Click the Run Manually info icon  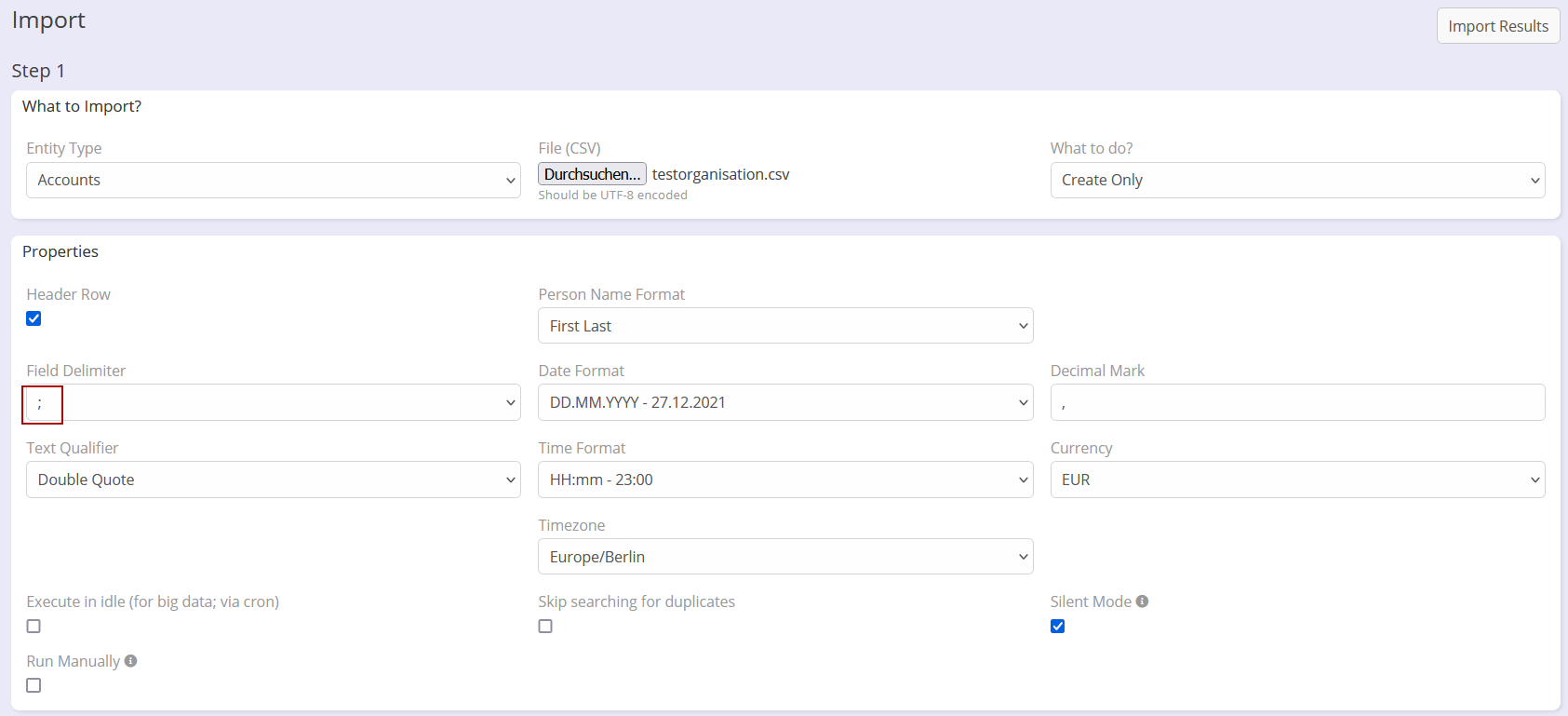(131, 661)
